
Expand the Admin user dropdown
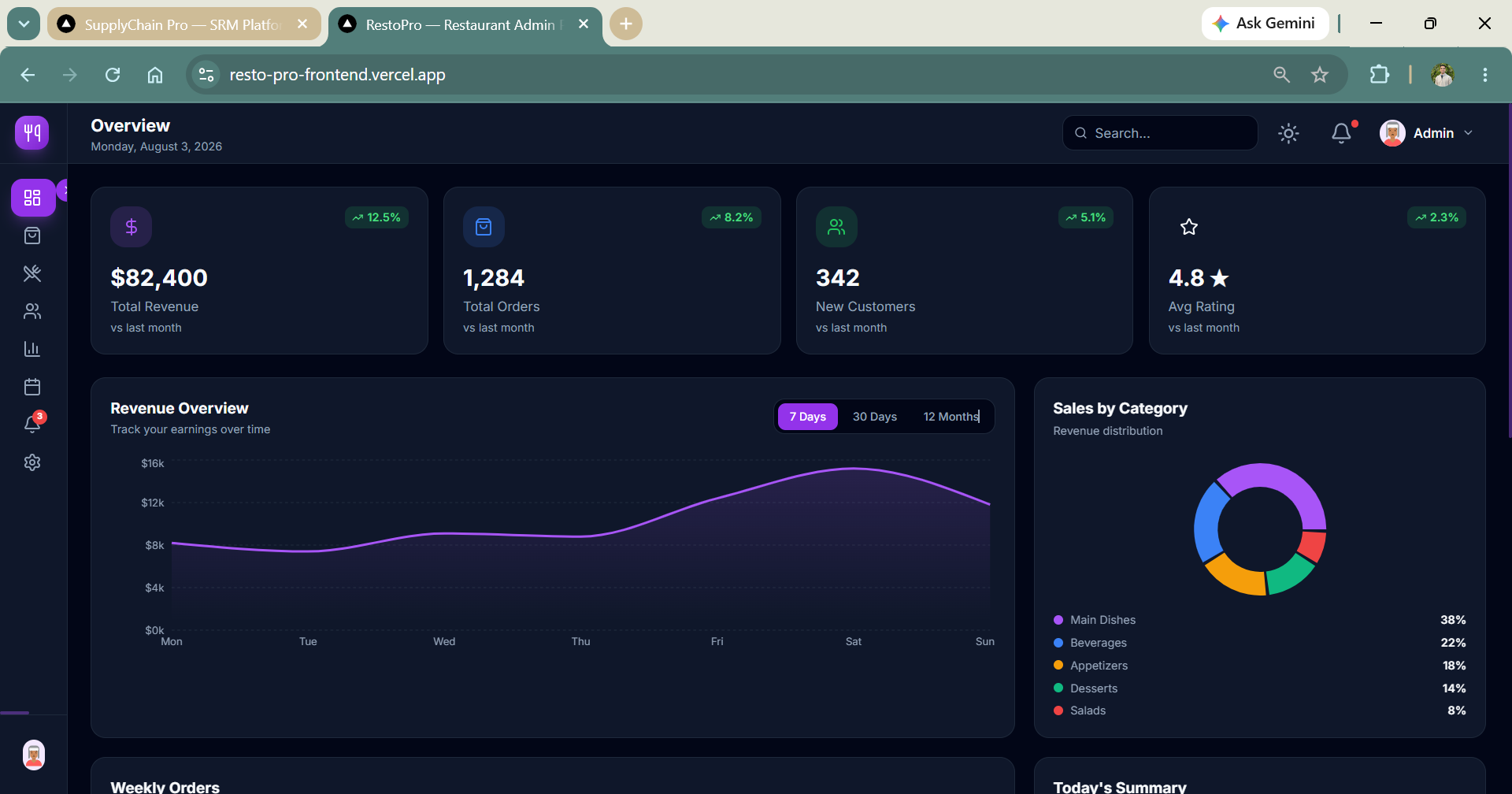tap(1426, 133)
